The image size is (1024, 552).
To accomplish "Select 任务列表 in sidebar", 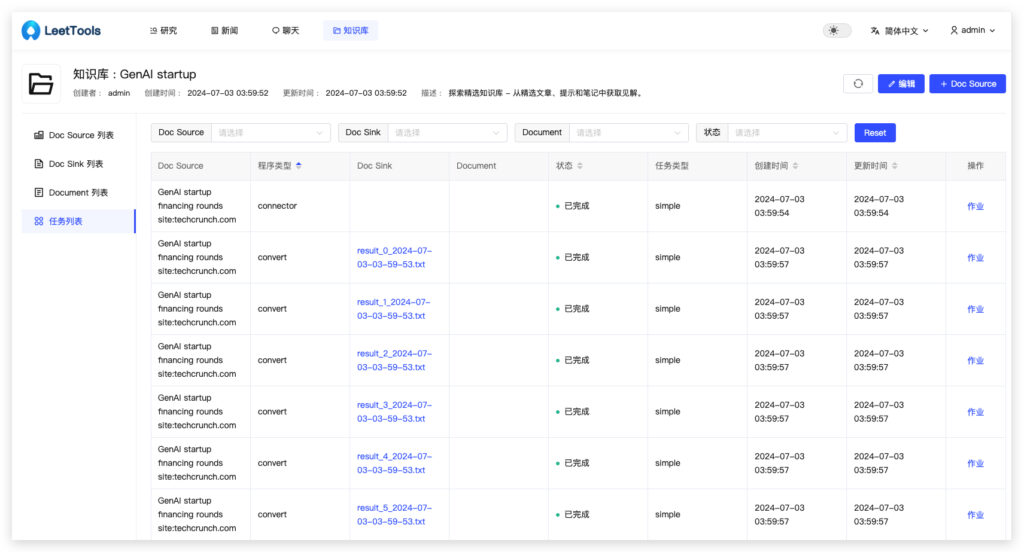I will coord(78,221).
